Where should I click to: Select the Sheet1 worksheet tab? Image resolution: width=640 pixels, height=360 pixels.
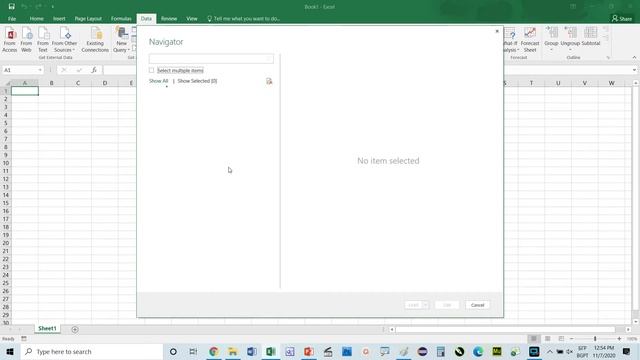point(47,329)
